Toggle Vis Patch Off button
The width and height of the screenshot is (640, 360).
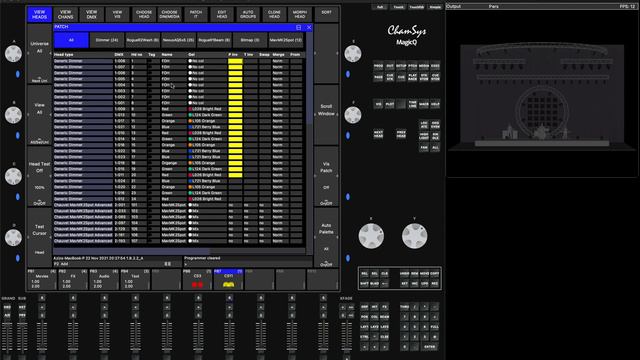(326, 176)
